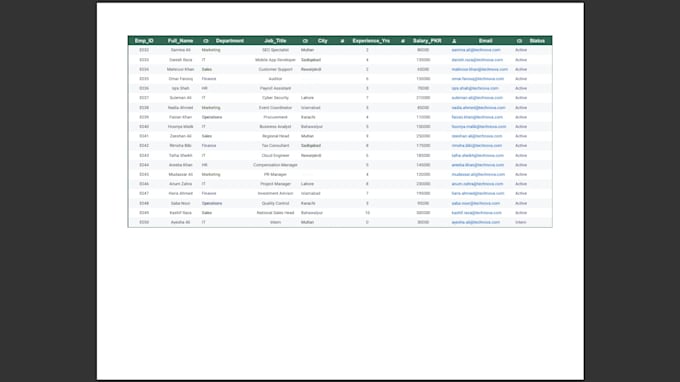Click the 'Tax Consultant' cell
680x382 pixels.
point(275,146)
